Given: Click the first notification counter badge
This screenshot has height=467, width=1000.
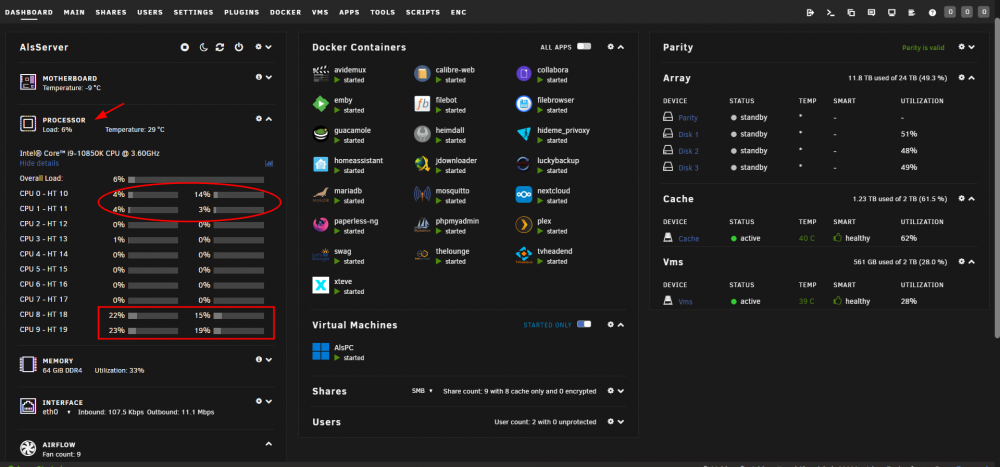Looking at the screenshot, I should click(x=950, y=11).
